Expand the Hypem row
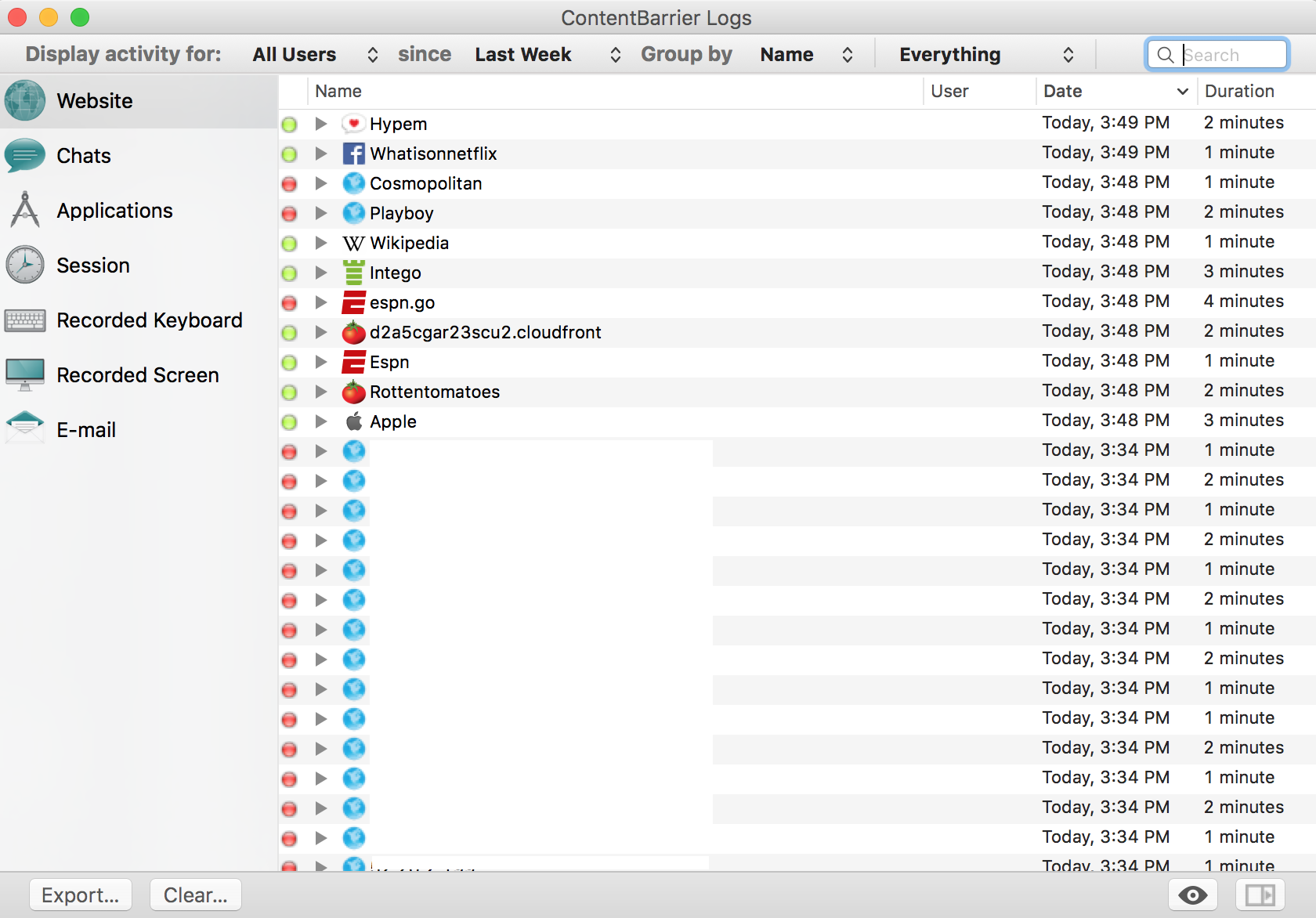Screen dimensions: 1316x918 (321, 124)
